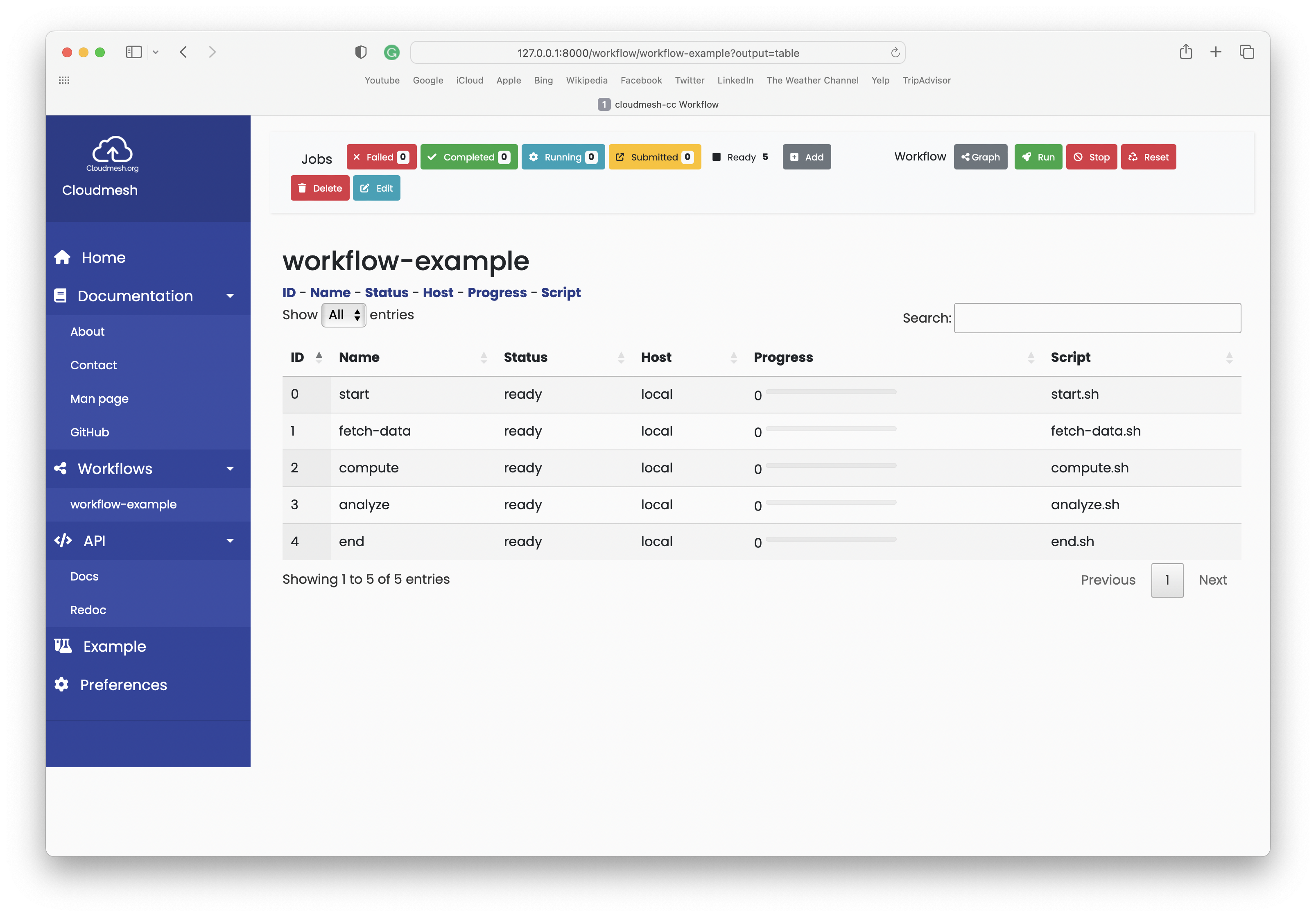Click the Graph workflow visualization icon
The height and width of the screenshot is (917, 1316).
click(x=979, y=157)
